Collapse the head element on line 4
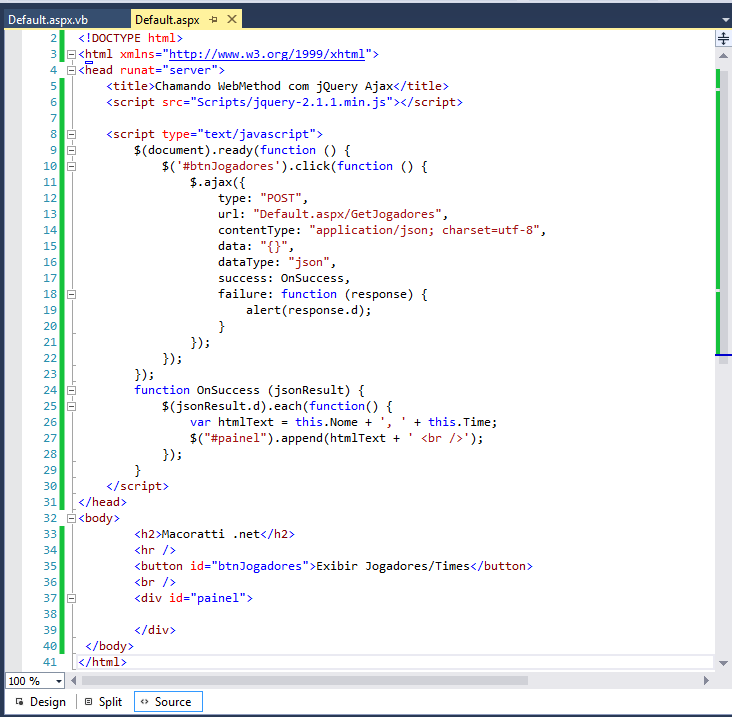This screenshot has width=732, height=717. (x=71, y=70)
